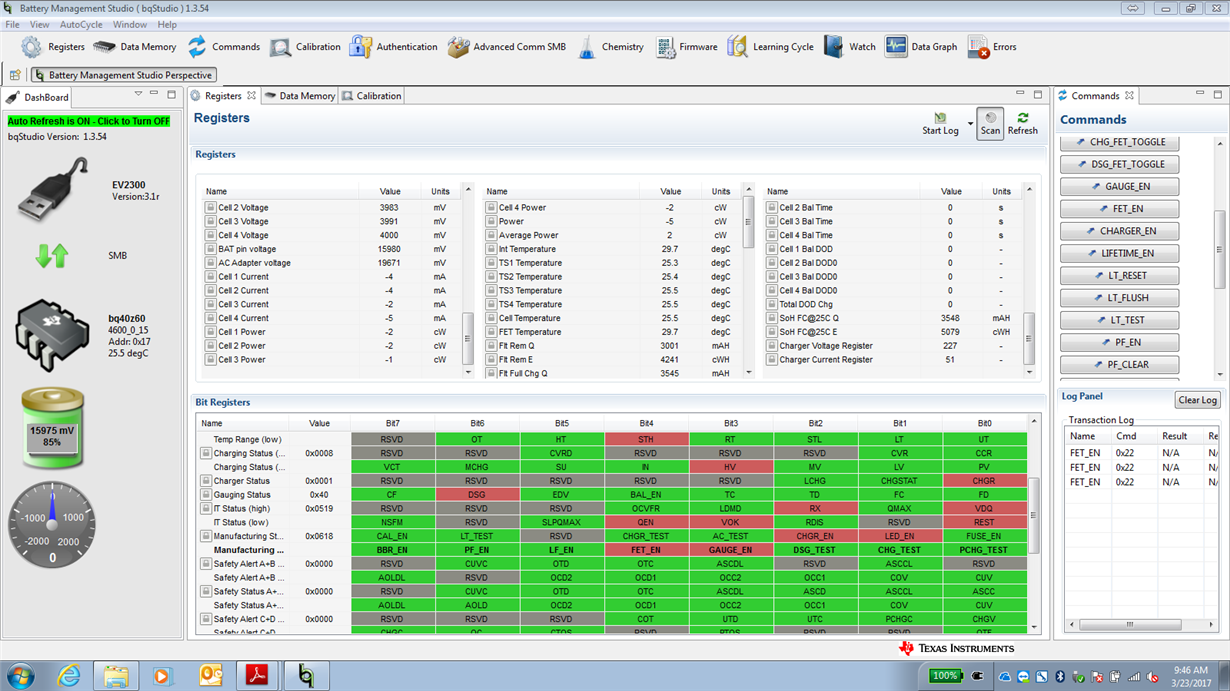
Task: Open the Registers toolbar gear icon
Action: pos(32,47)
